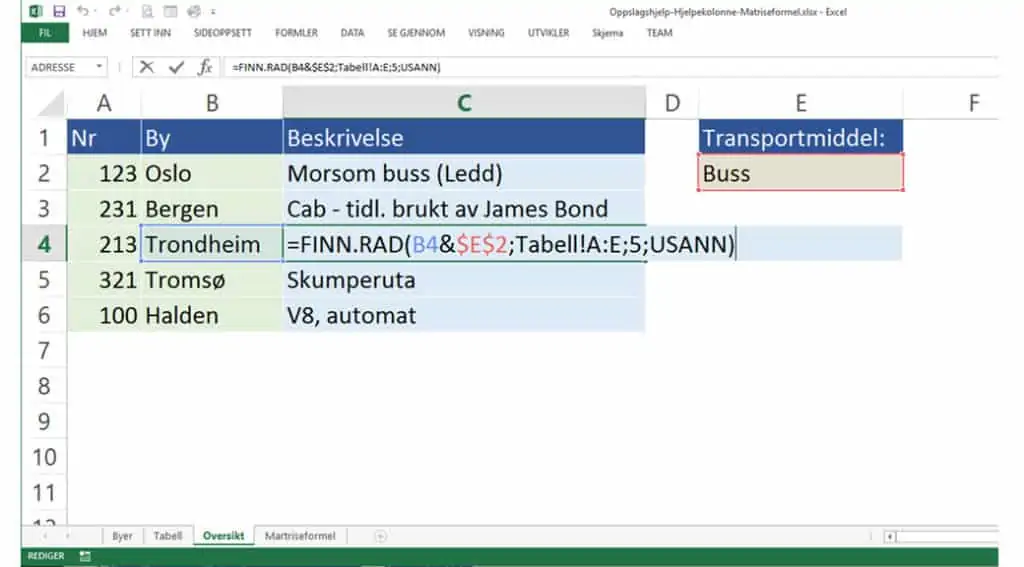Click the table-style icon in quick access toolbar
This screenshot has width=1024, height=567.
[170, 11]
